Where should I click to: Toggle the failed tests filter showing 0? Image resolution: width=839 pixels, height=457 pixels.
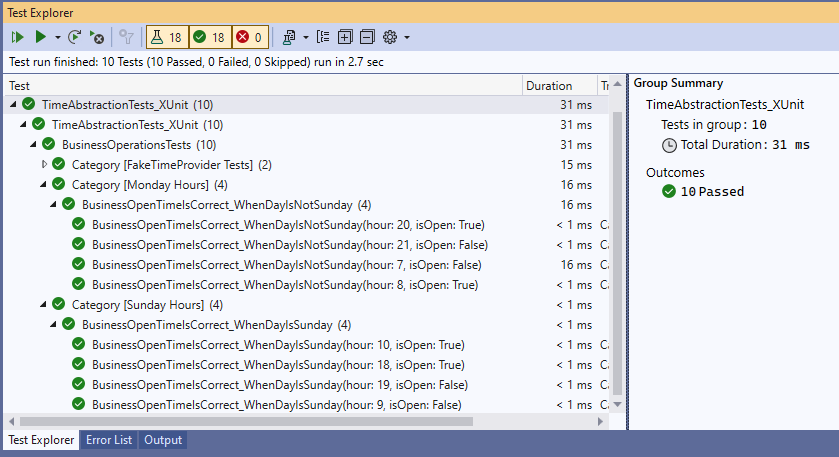point(250,37)
